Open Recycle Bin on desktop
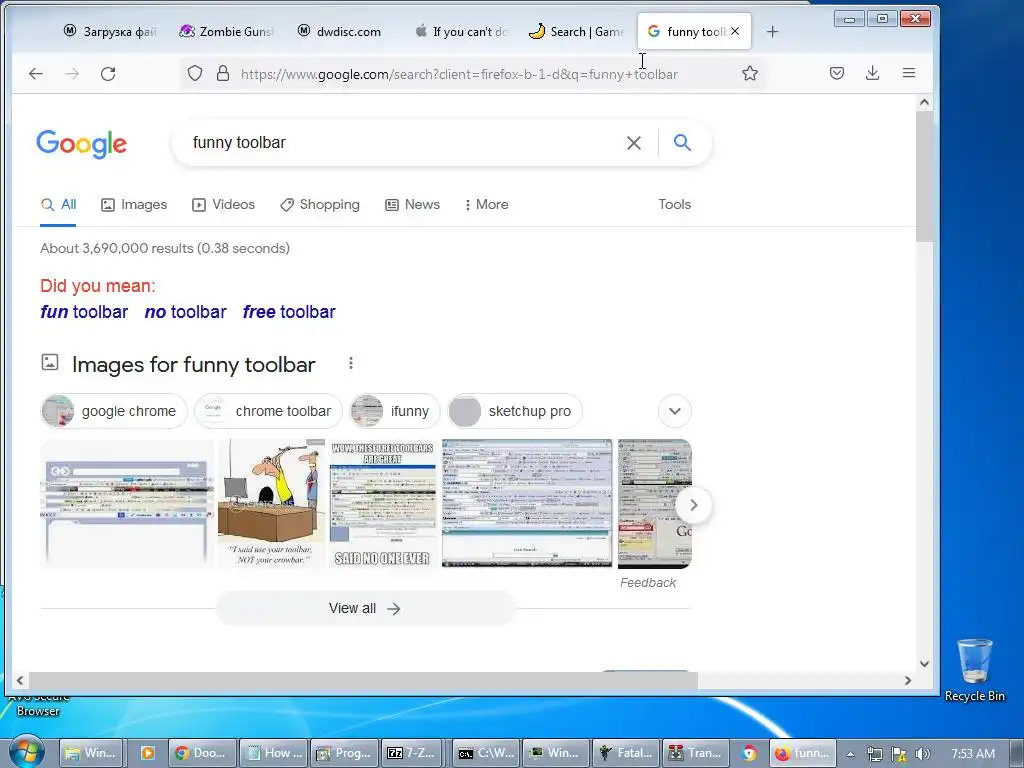 coord(974,669)
